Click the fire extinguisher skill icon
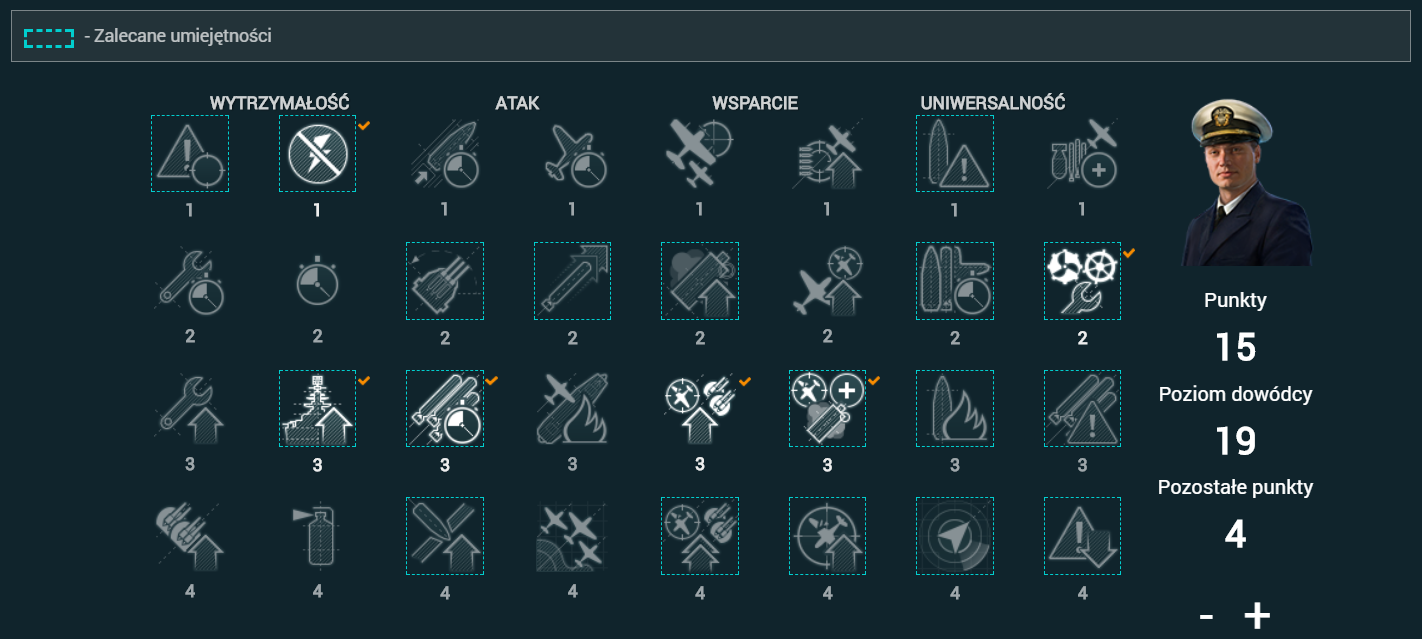This screenshot has height=639, width=1422. tap(317, 536)
